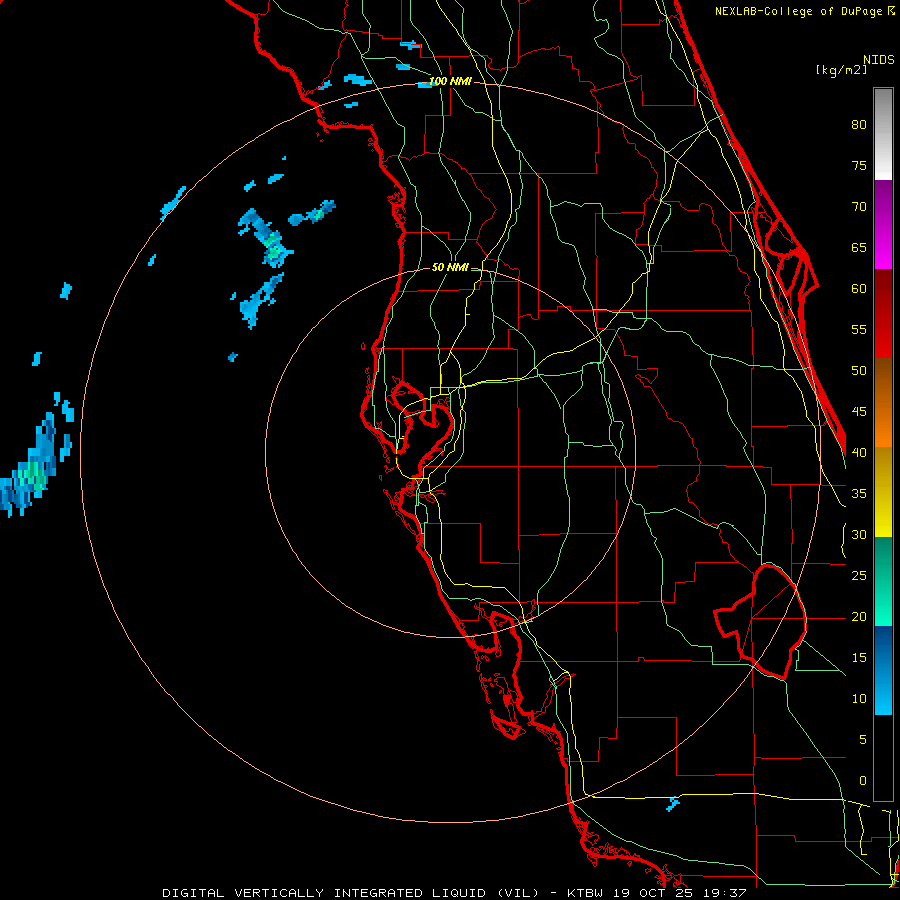This screenshot has height=900, width=900.
Task: Click the 80 value on the scale
Action: coord(859,125)
